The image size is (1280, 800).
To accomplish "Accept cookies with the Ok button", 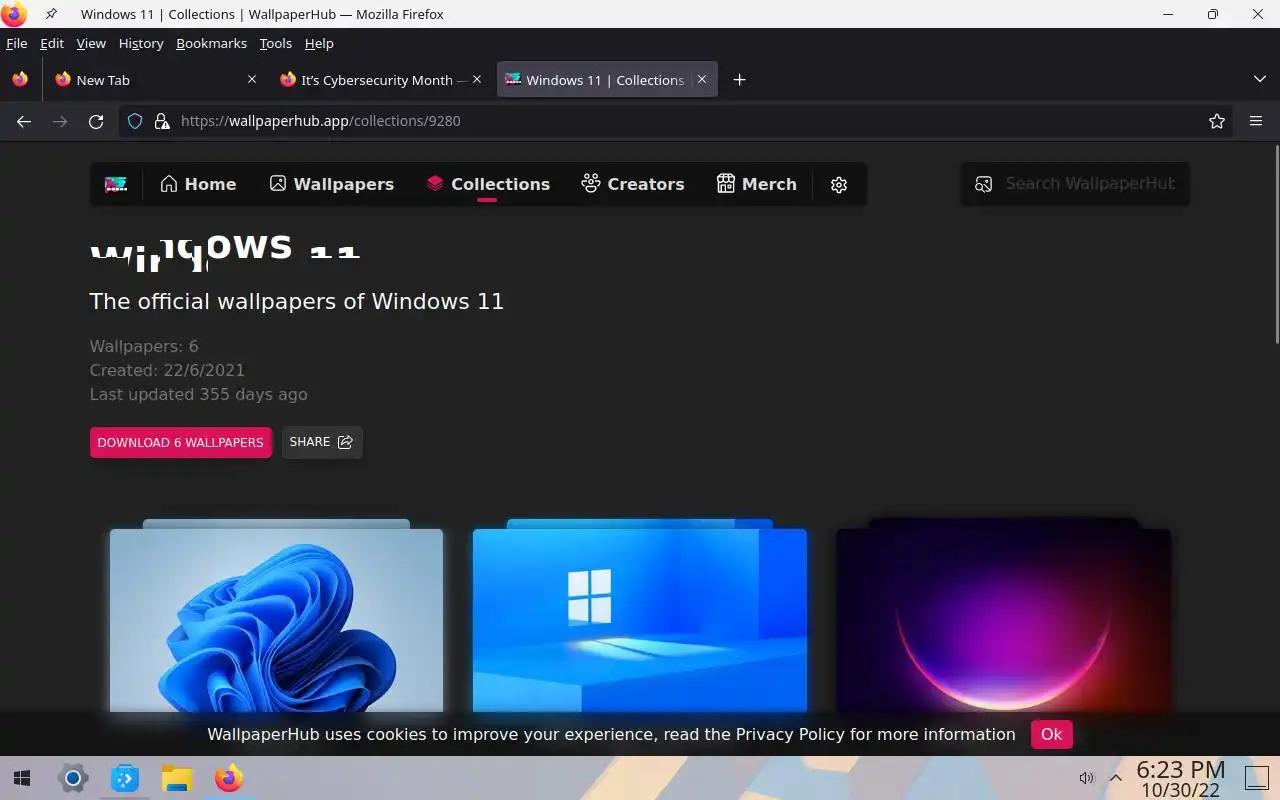I will [x=1052, y=734].
